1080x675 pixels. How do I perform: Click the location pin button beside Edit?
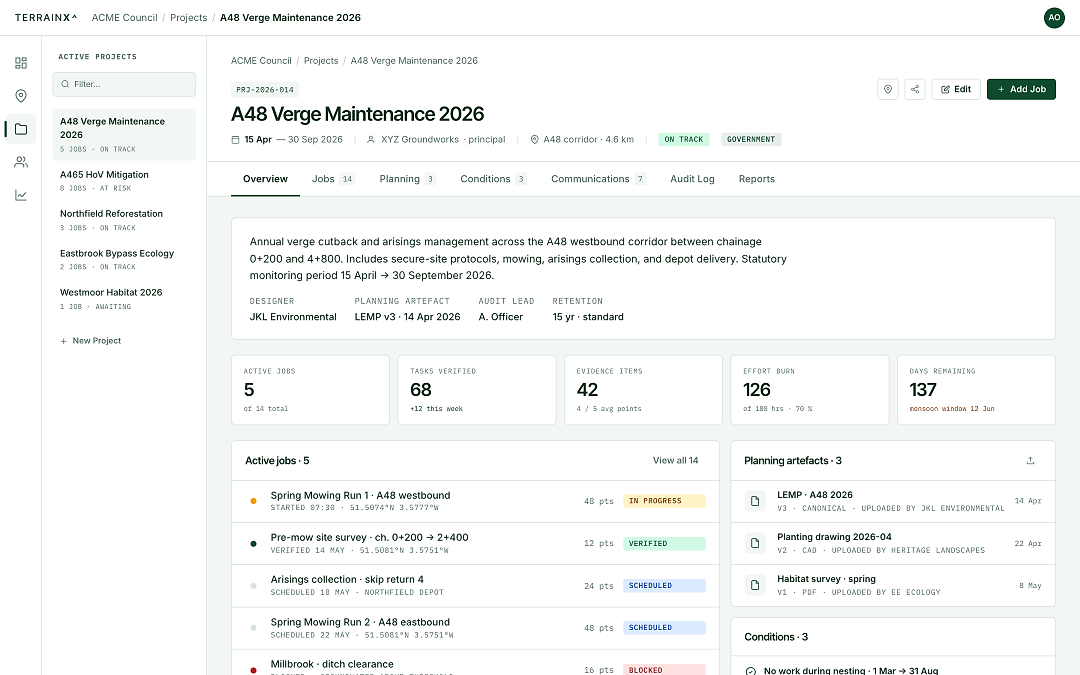tap(888, 90)
